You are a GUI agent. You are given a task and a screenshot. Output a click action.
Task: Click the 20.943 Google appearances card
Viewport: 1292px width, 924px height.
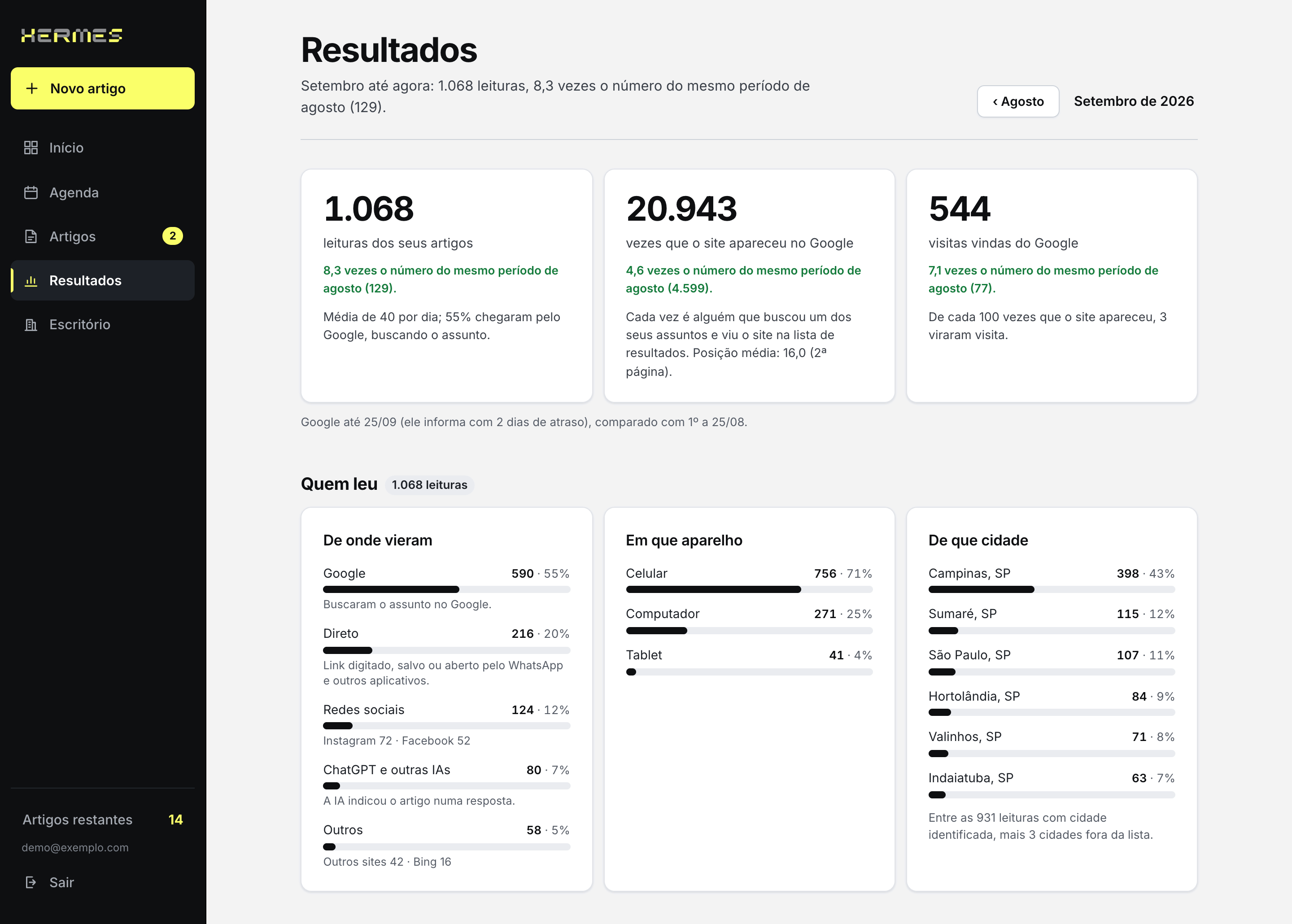(749, 286)
